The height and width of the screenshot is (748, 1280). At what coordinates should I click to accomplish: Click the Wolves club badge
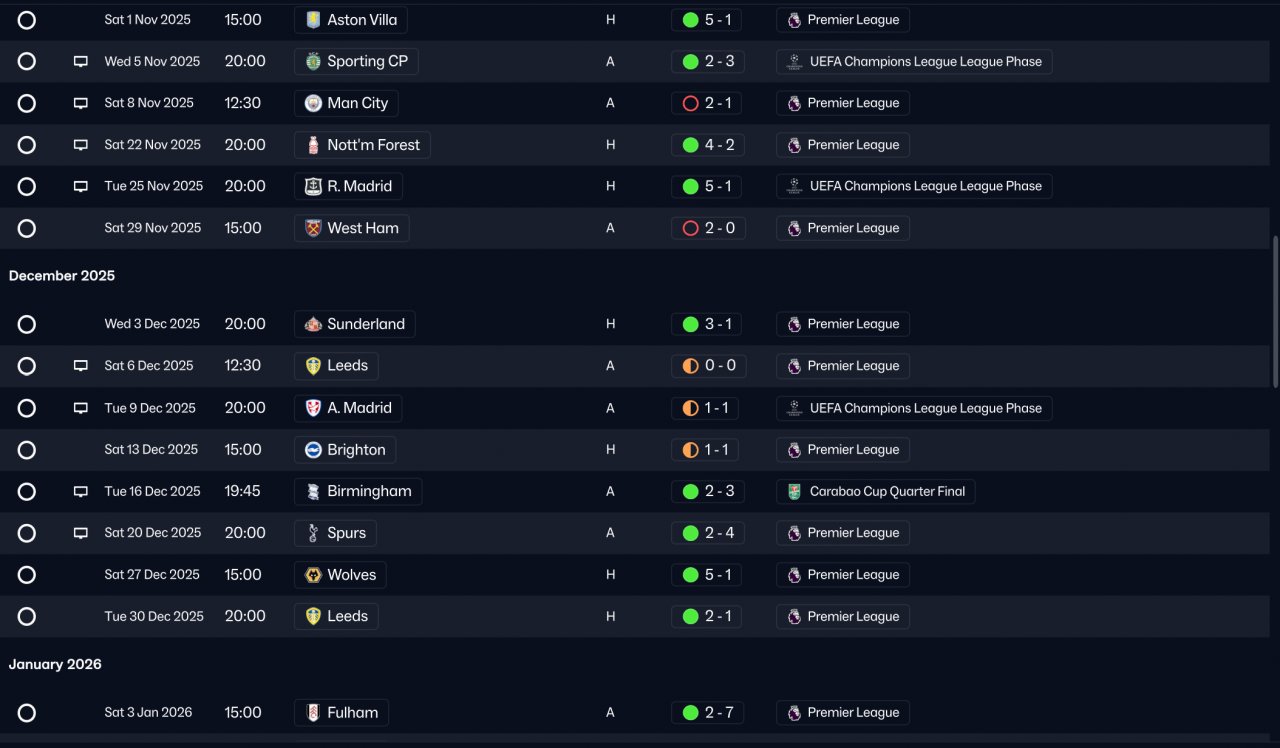tap(313, 575)
